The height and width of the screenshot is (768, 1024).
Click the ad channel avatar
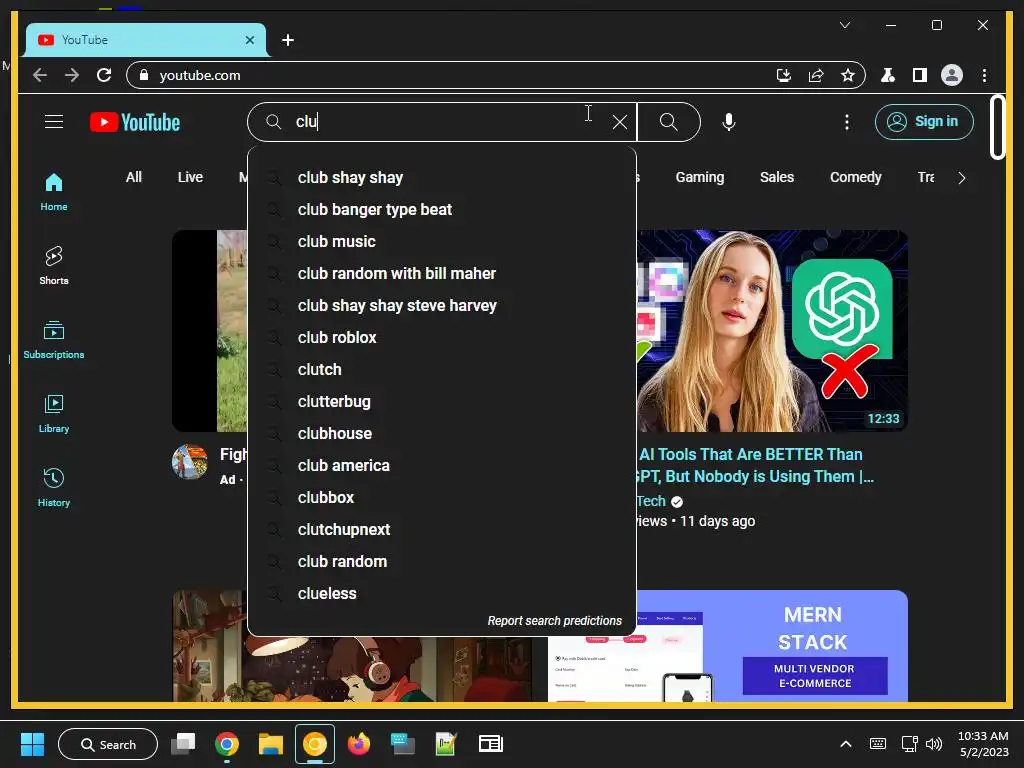click(189, 462)
